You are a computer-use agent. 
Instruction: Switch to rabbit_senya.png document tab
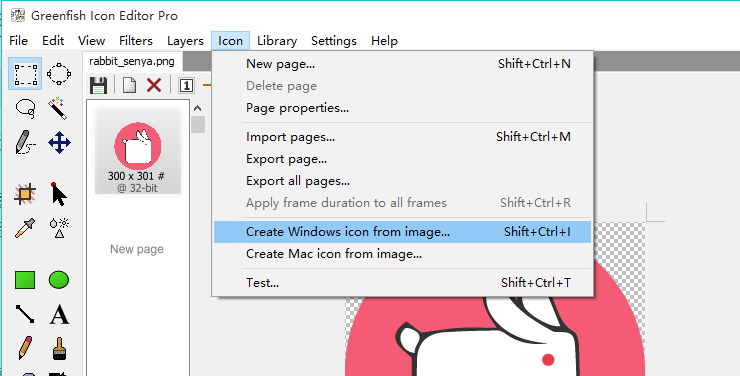pyautogui.click(x=132, y=62)
